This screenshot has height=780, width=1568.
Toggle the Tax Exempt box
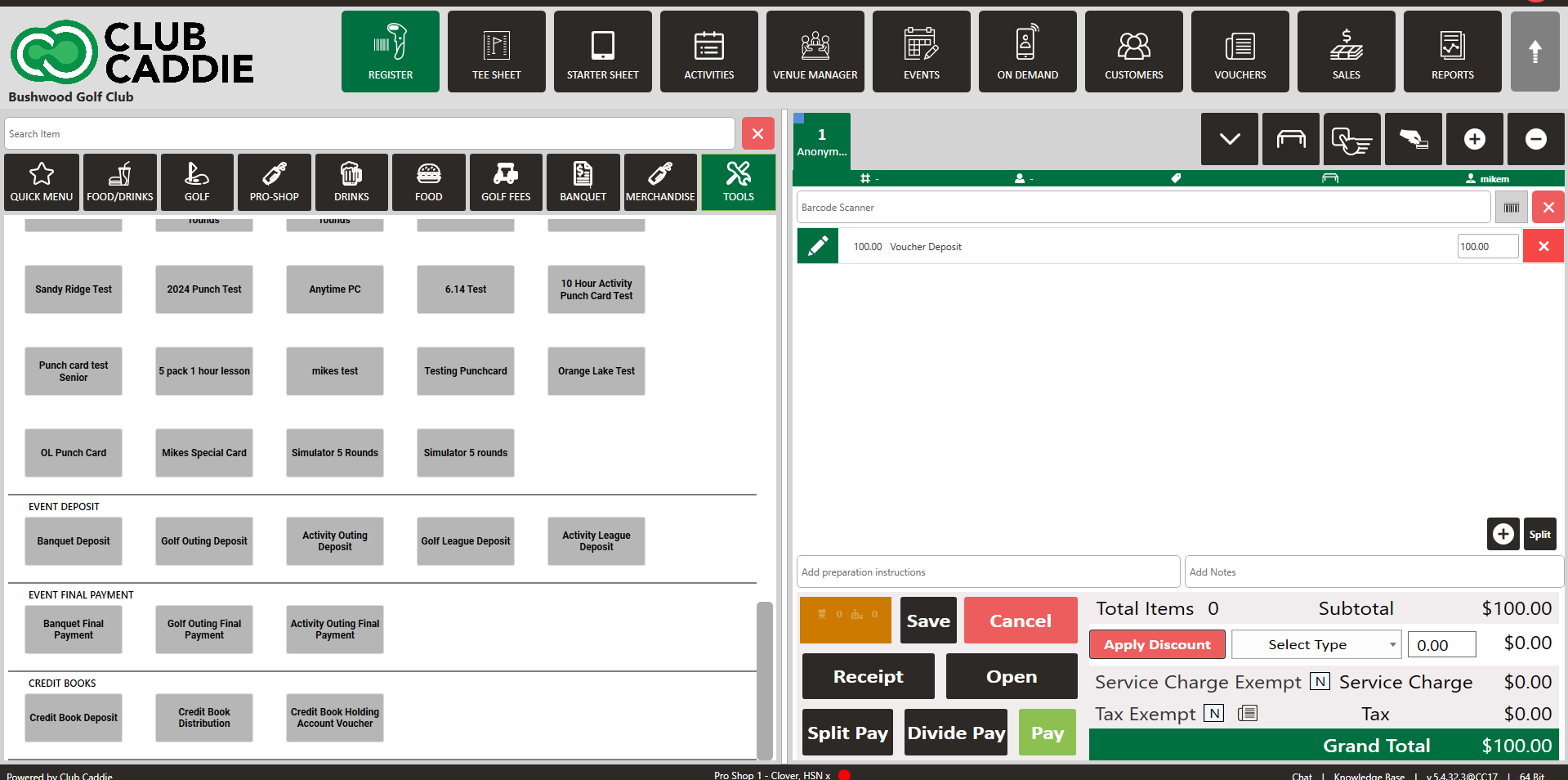1214,714
